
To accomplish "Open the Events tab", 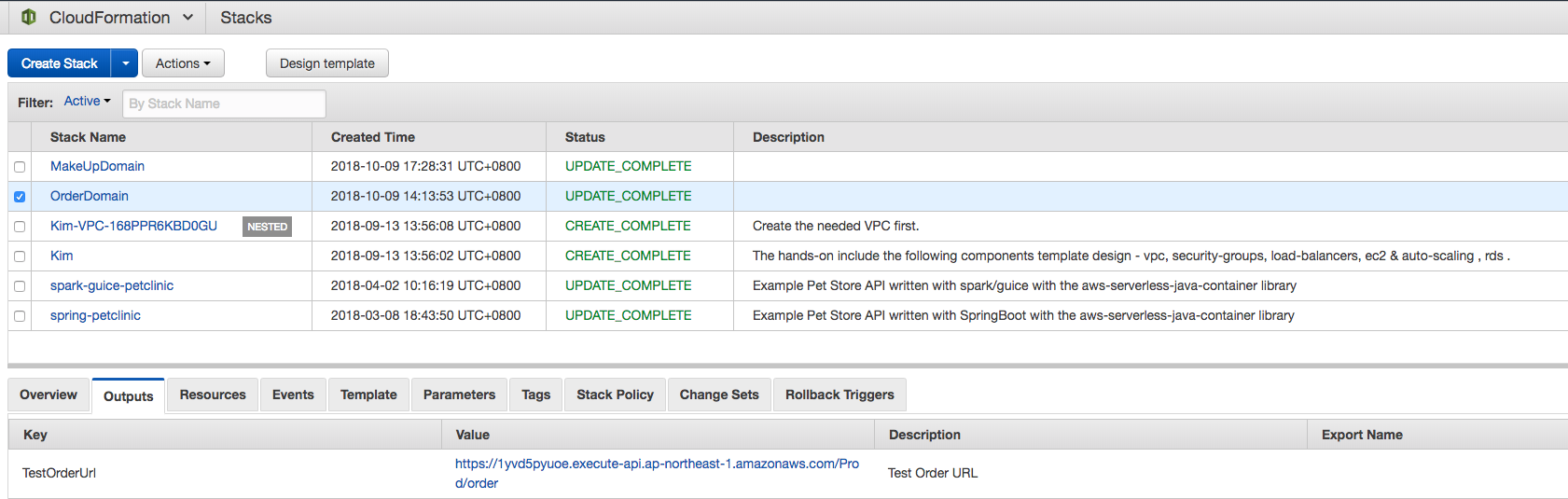I will (x=293, y=395).
